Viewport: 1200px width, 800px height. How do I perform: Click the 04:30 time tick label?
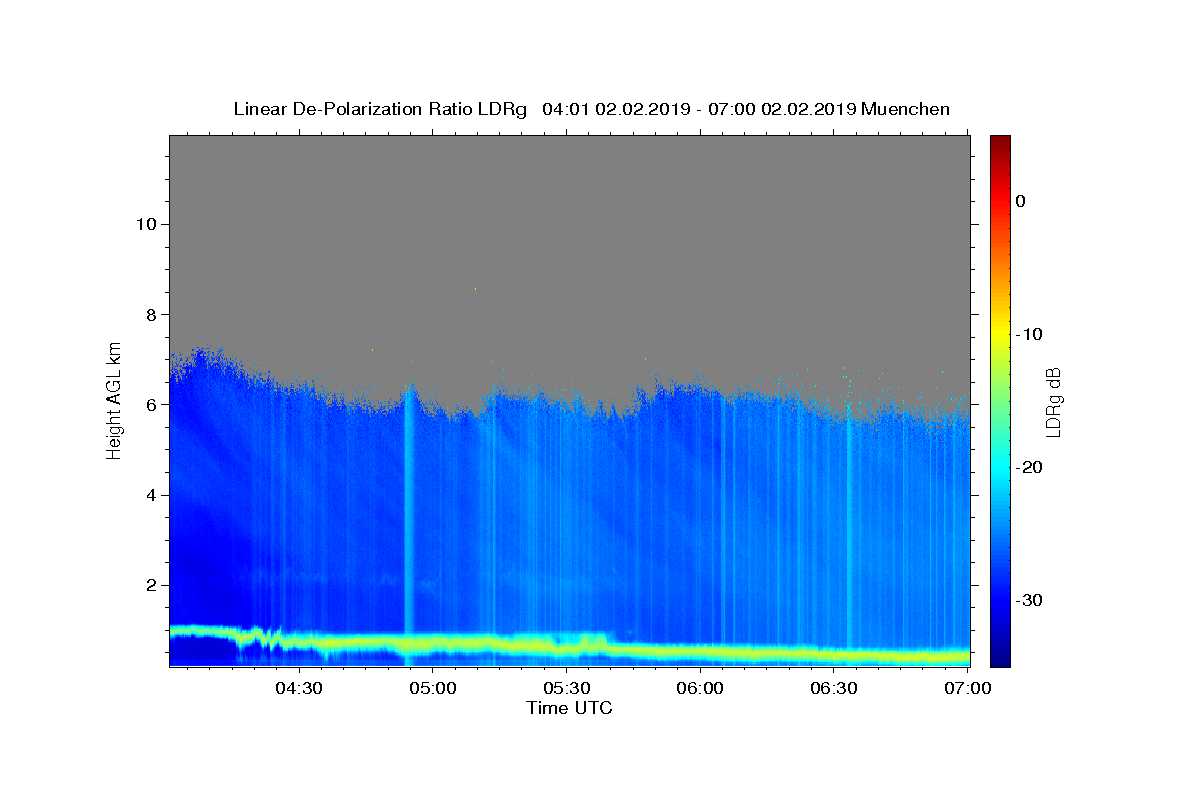[298, 688]
